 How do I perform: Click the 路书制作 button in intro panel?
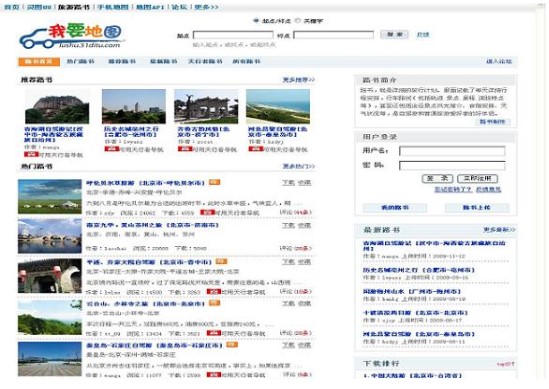[493, 122]
